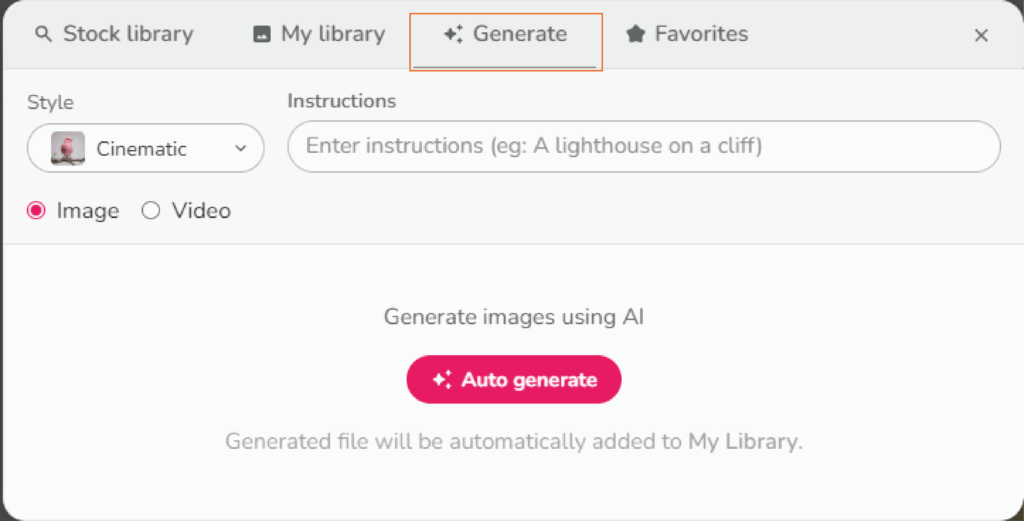Choose the Video option by its label
1024x521 pixels.
tap(201, 211)
